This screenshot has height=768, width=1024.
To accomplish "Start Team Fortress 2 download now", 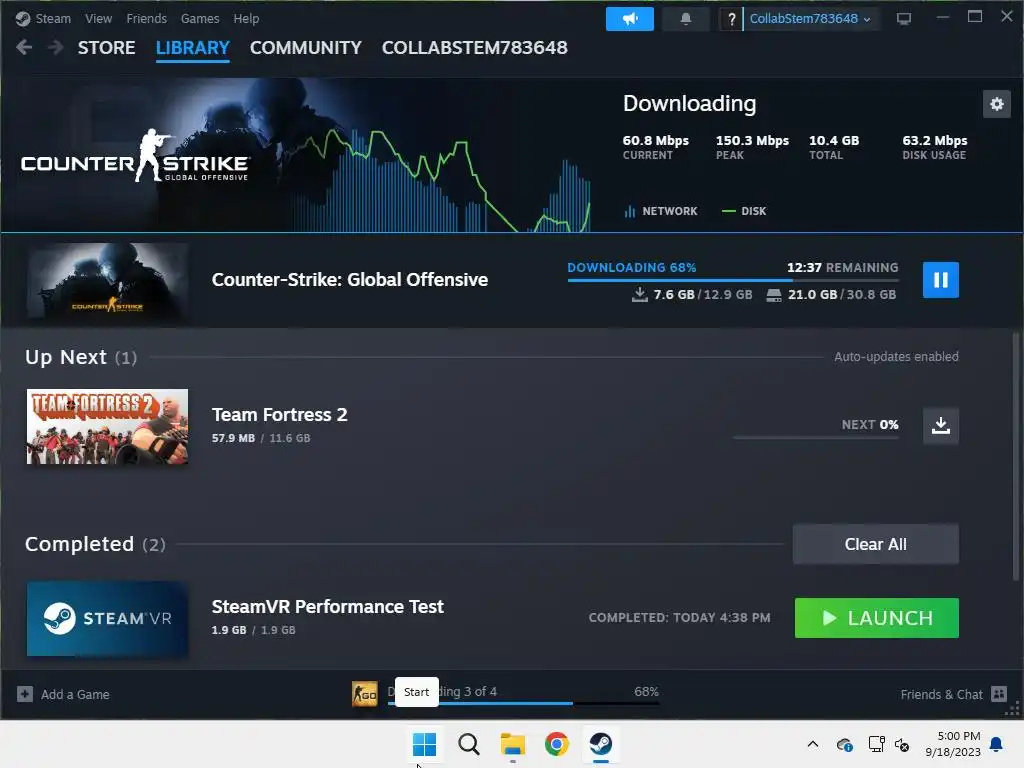I will coord(940,426).
